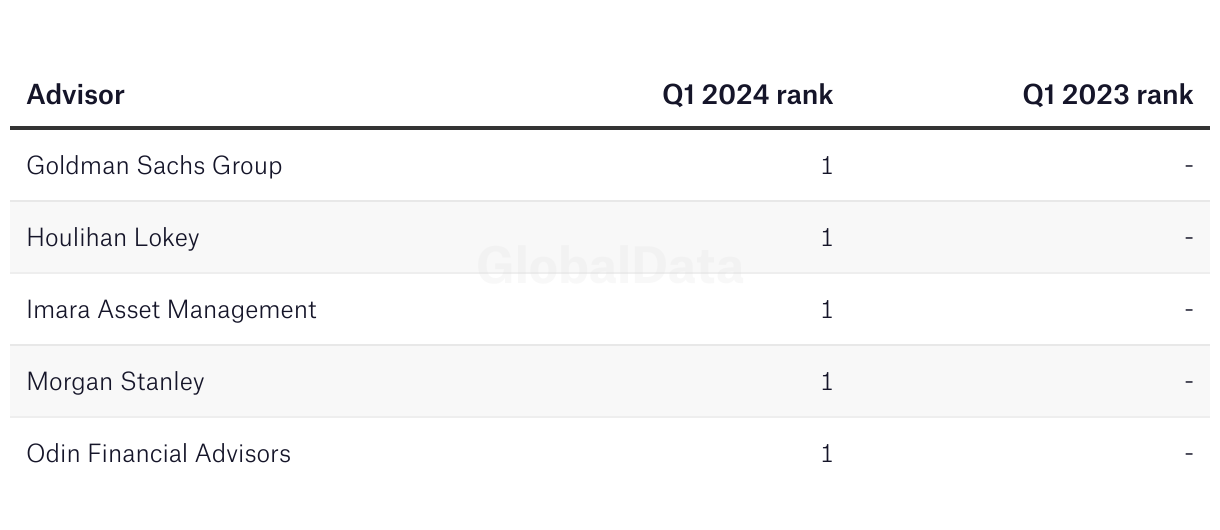Select the Odin Financial Advisors name
The image size is (1220, 530).
[159, 453]
